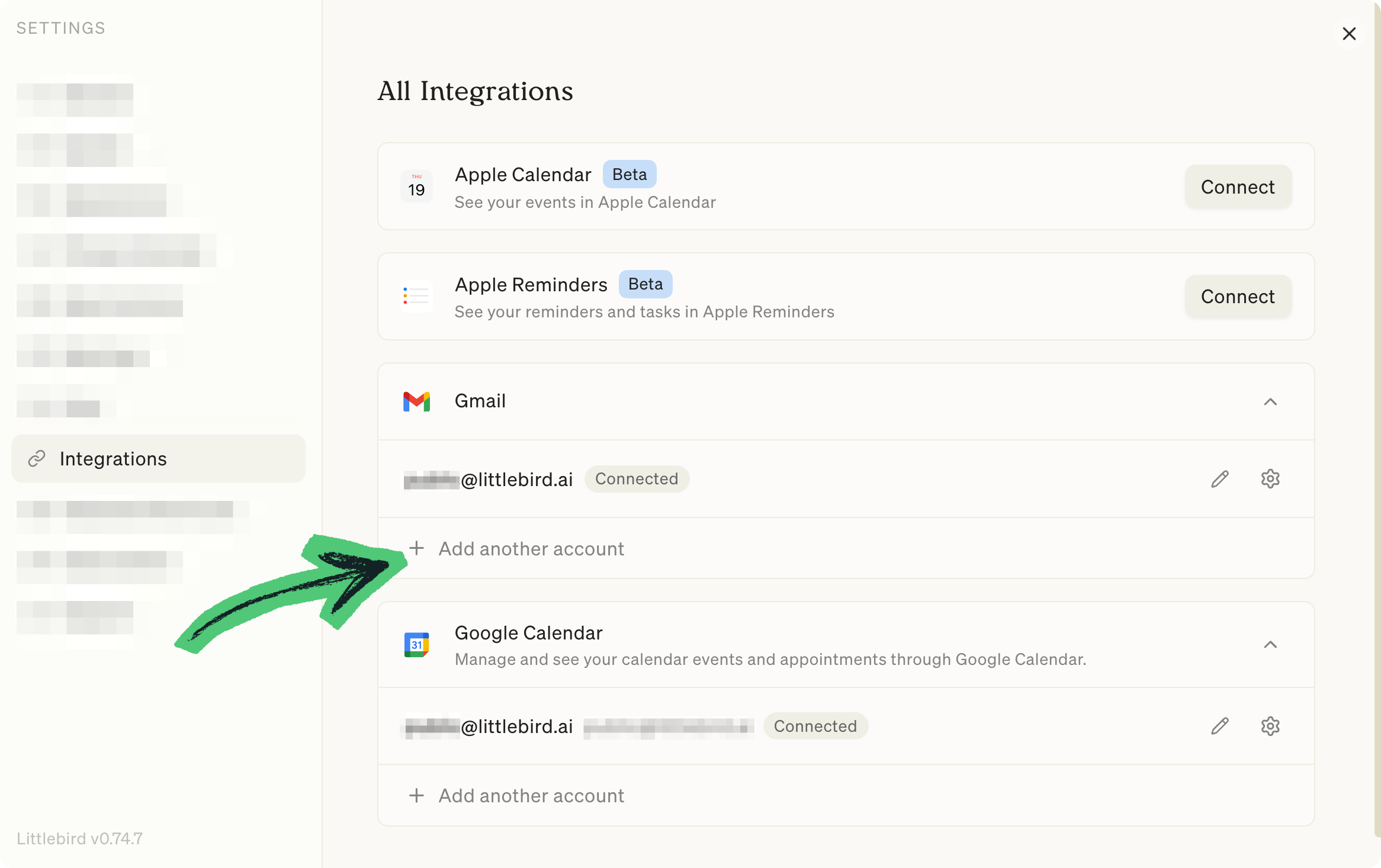Close the settings dialog
This screenshot has width=1381, height=868.
(1349, 34)
